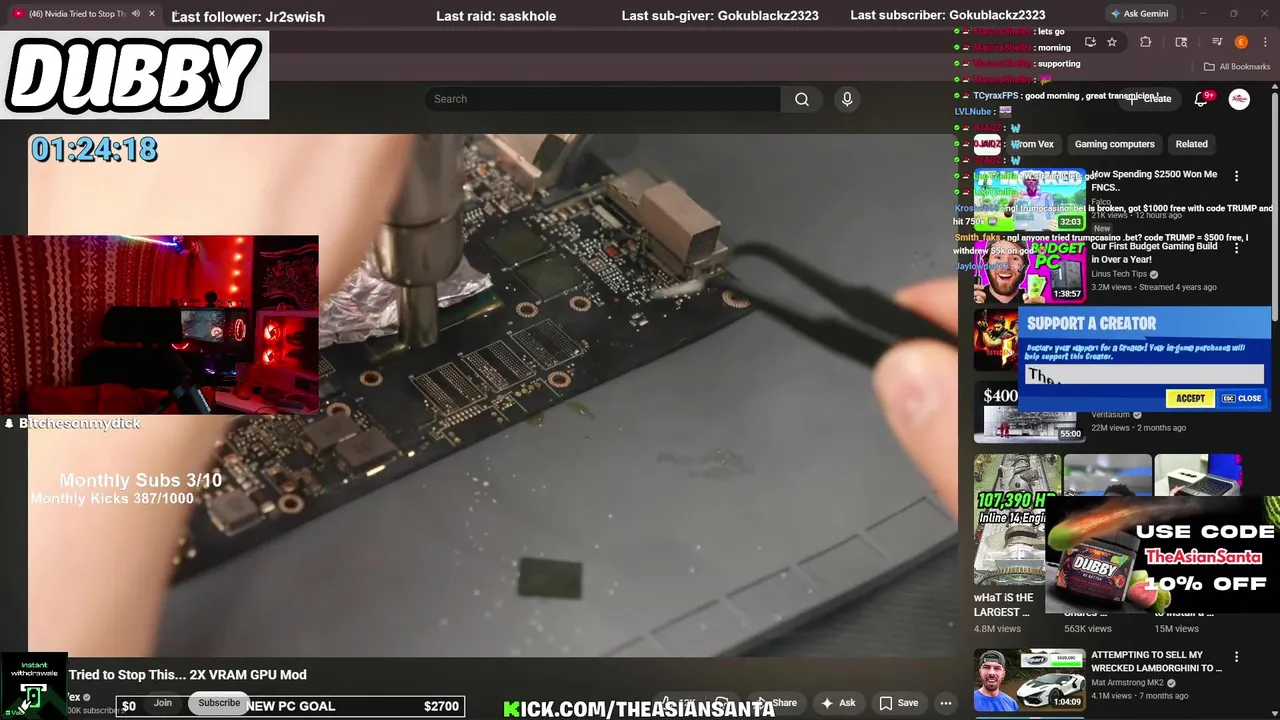Click the YouTube search magnifier button
This screenshot has width=1280, height=720.
[x=801, y=99]
